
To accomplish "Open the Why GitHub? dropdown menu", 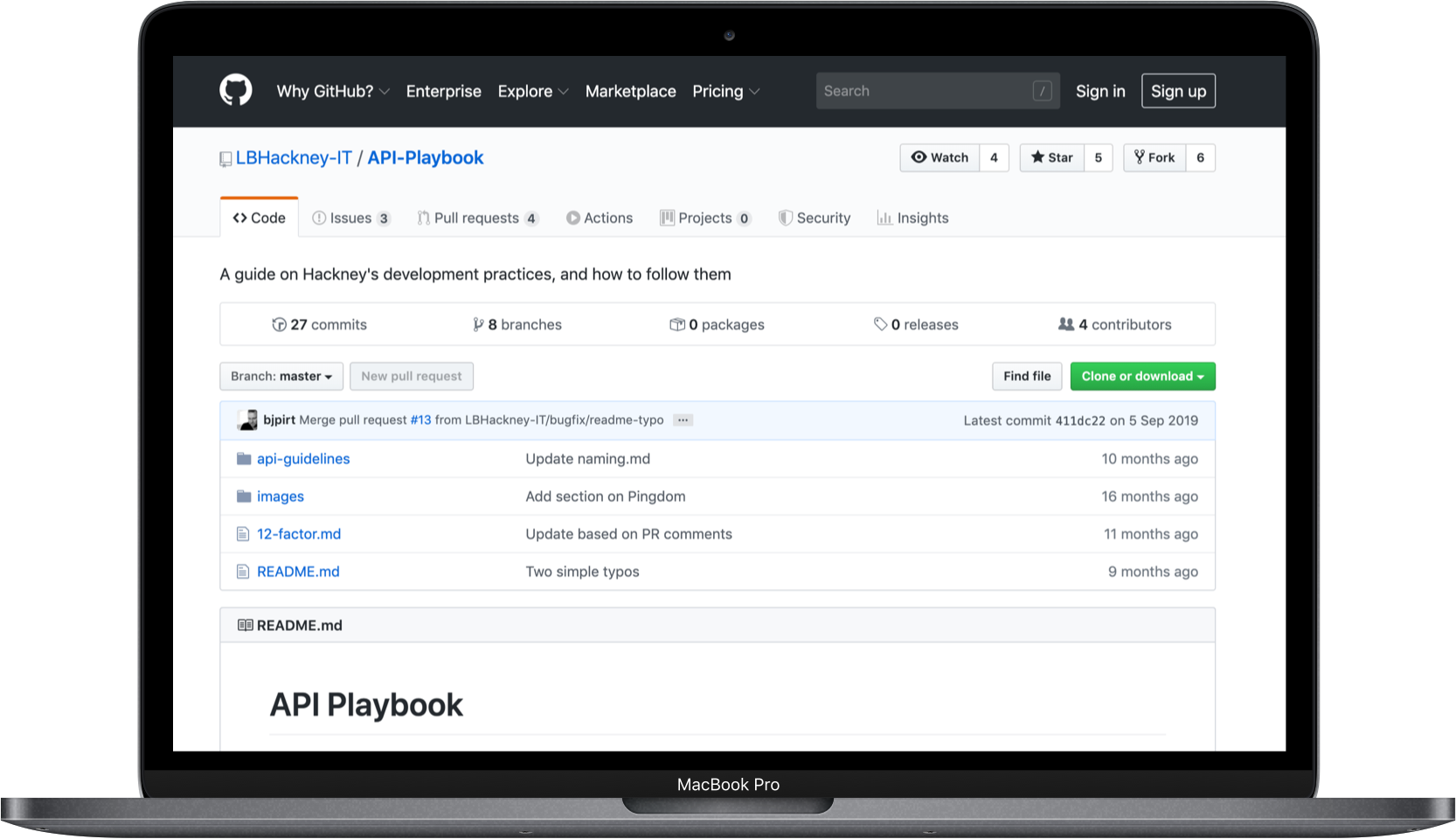I will (x=333, y=91).
